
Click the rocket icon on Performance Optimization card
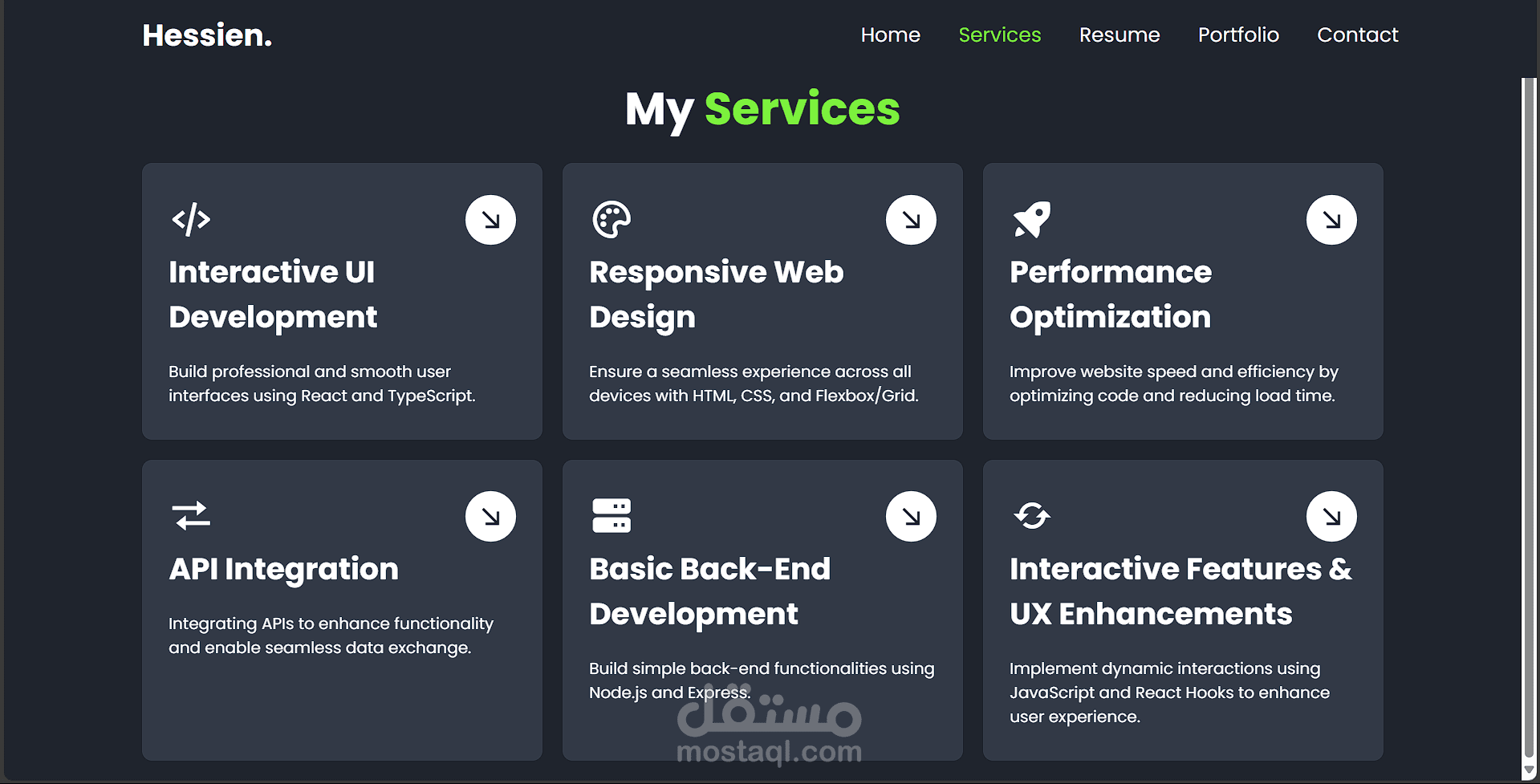click(1032, 219)
